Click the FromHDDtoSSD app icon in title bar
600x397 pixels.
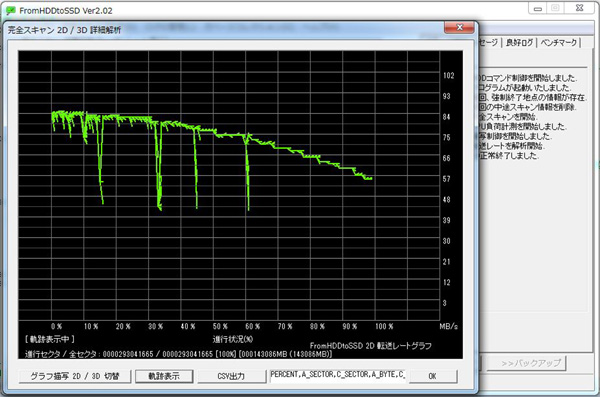click(11, 11)
